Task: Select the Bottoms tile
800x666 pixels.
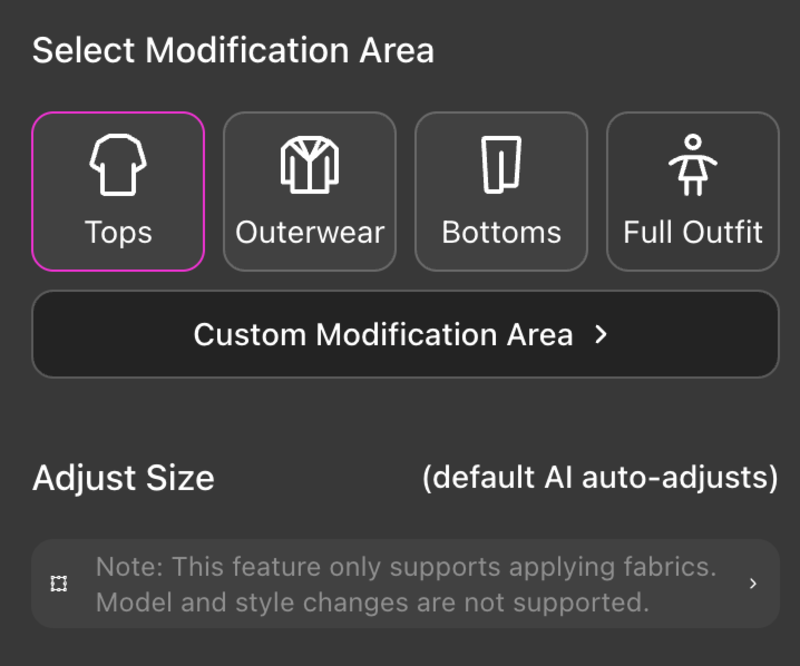Action: coord(501,190)
